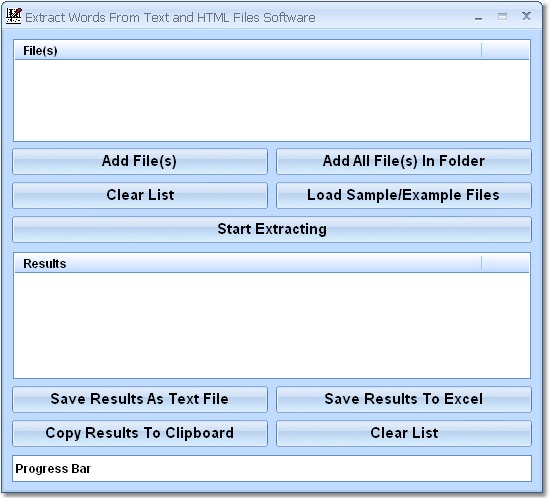Screen dimensions: 550x500
Task: Click the Results column header
Action: coord(248,264)
